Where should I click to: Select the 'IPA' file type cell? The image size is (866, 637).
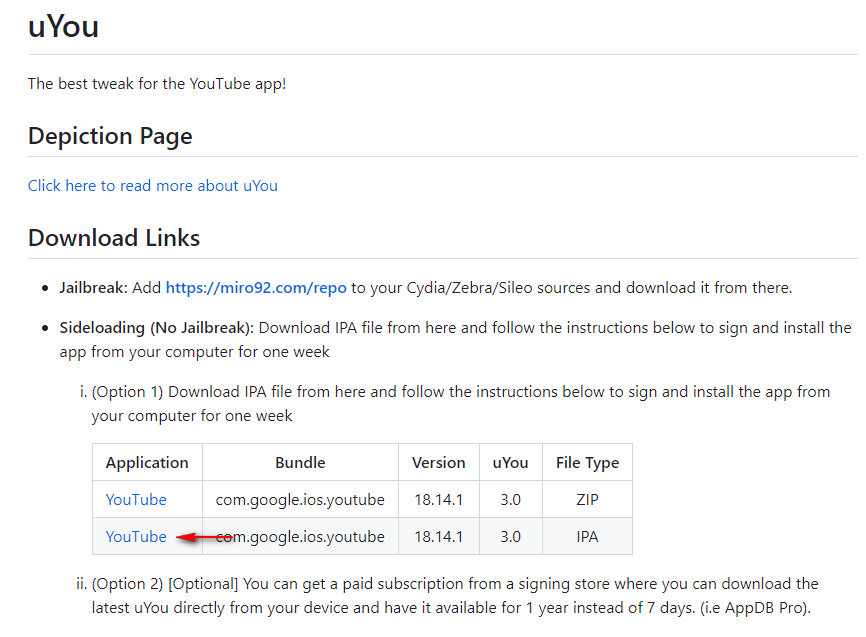click(x=587, y=536)
